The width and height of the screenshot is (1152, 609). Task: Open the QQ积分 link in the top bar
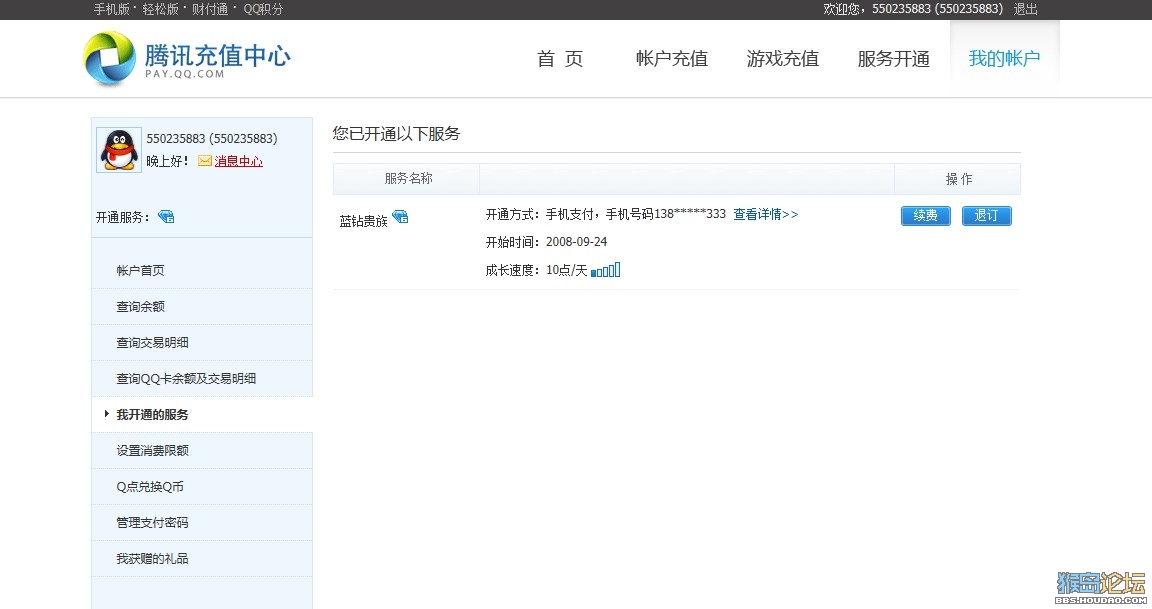pyautogui.click(x=263, y=9)
